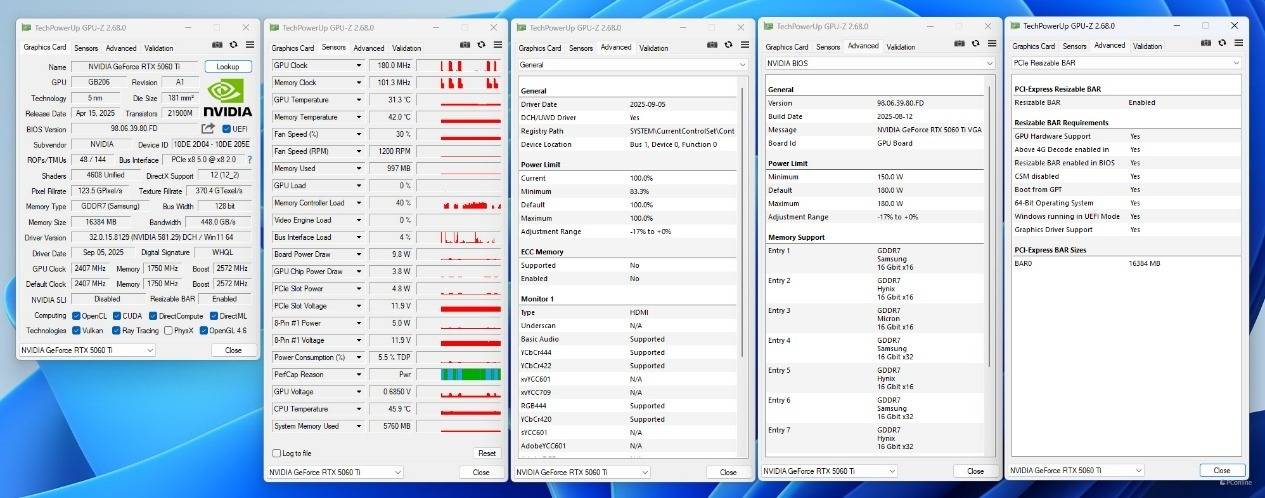Open Validation tab in PCIe Resizable BAR window

[1147, 46]
